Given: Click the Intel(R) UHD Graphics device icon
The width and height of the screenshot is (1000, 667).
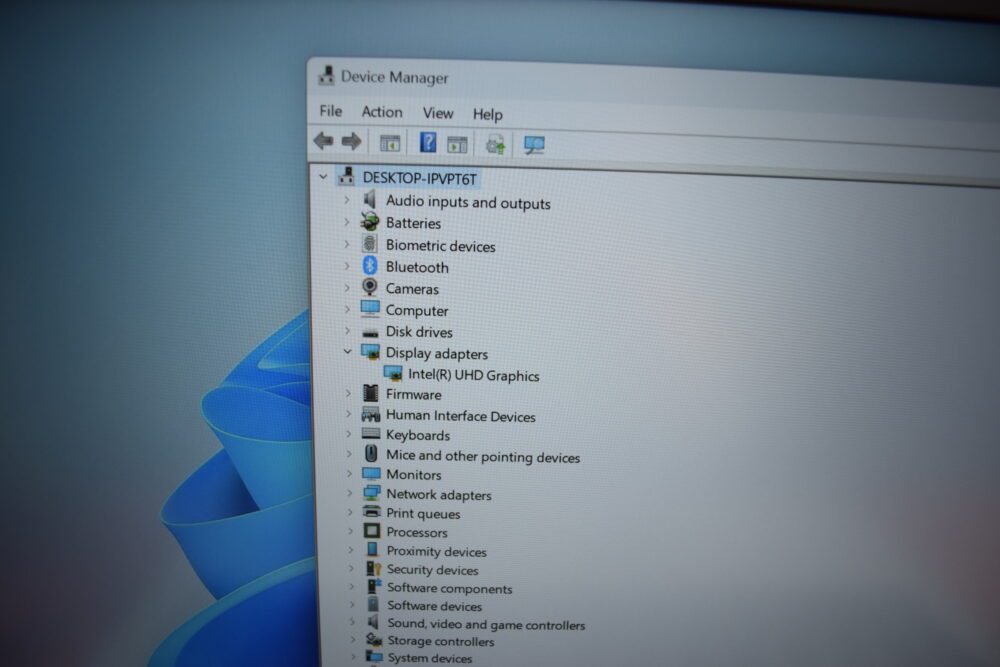Looking at the screenshot, I should pos(393,373).
